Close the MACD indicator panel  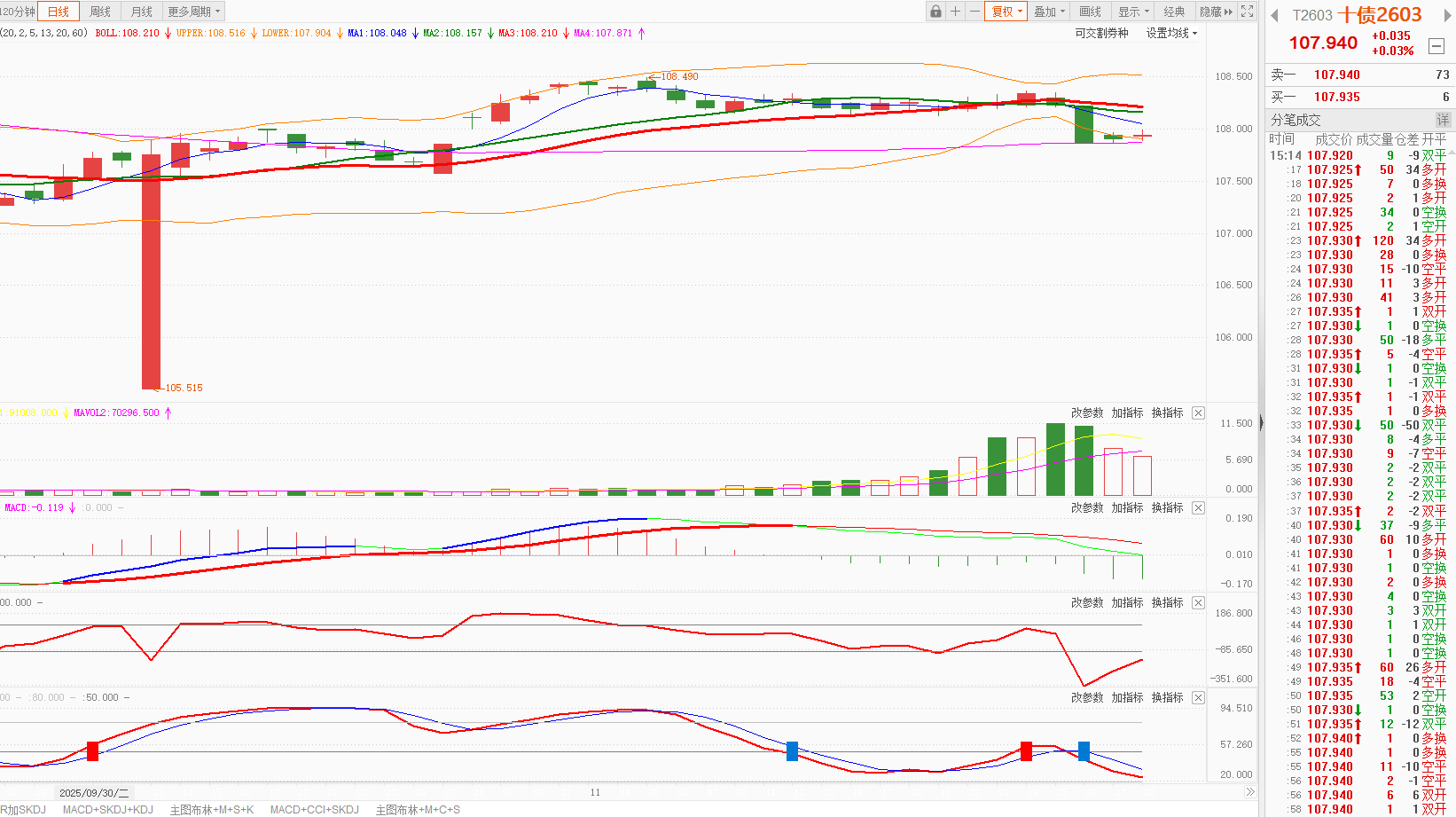[1198, 507]
